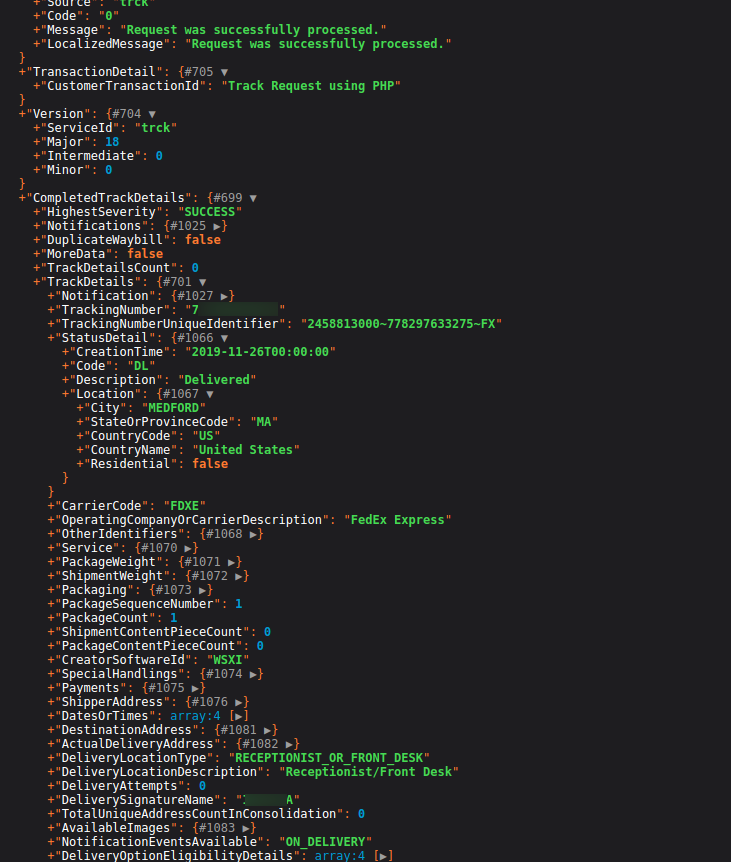Expand the OtherIdentifiers arrow

(256, 534)
